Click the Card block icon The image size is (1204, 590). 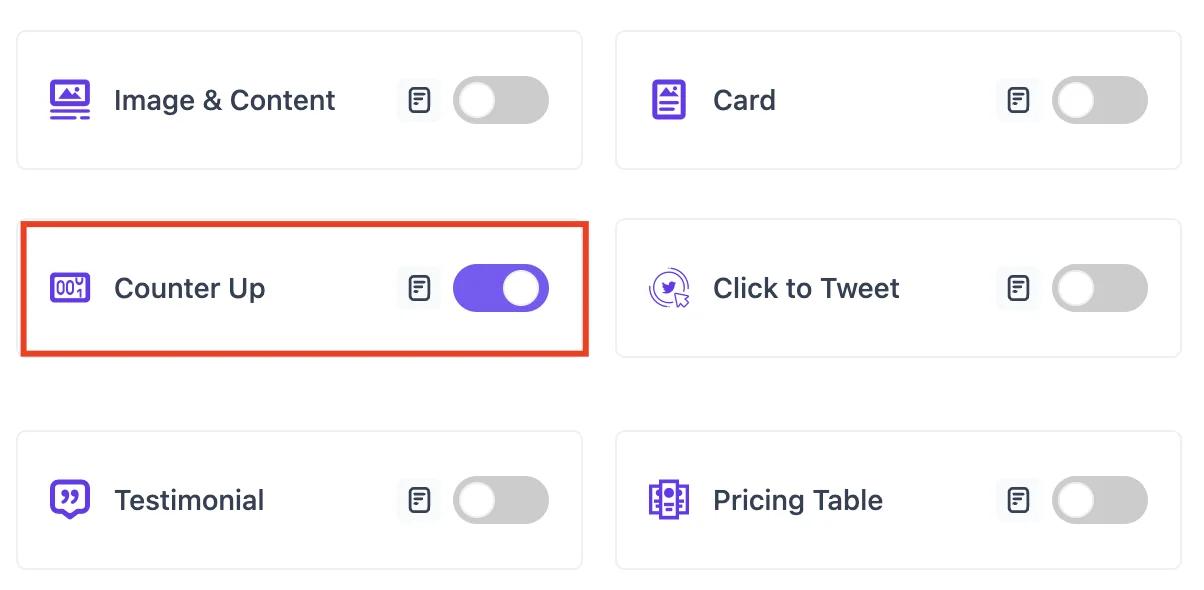(x=669, y=100)
